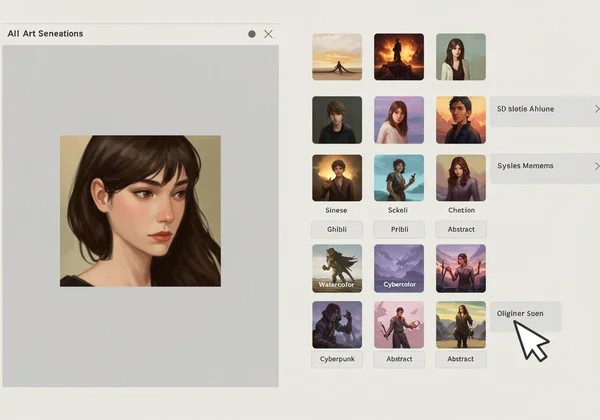Click the Cyberpunk style button
This screenshot has width=600, height=420.
click(x=337, y=358)
